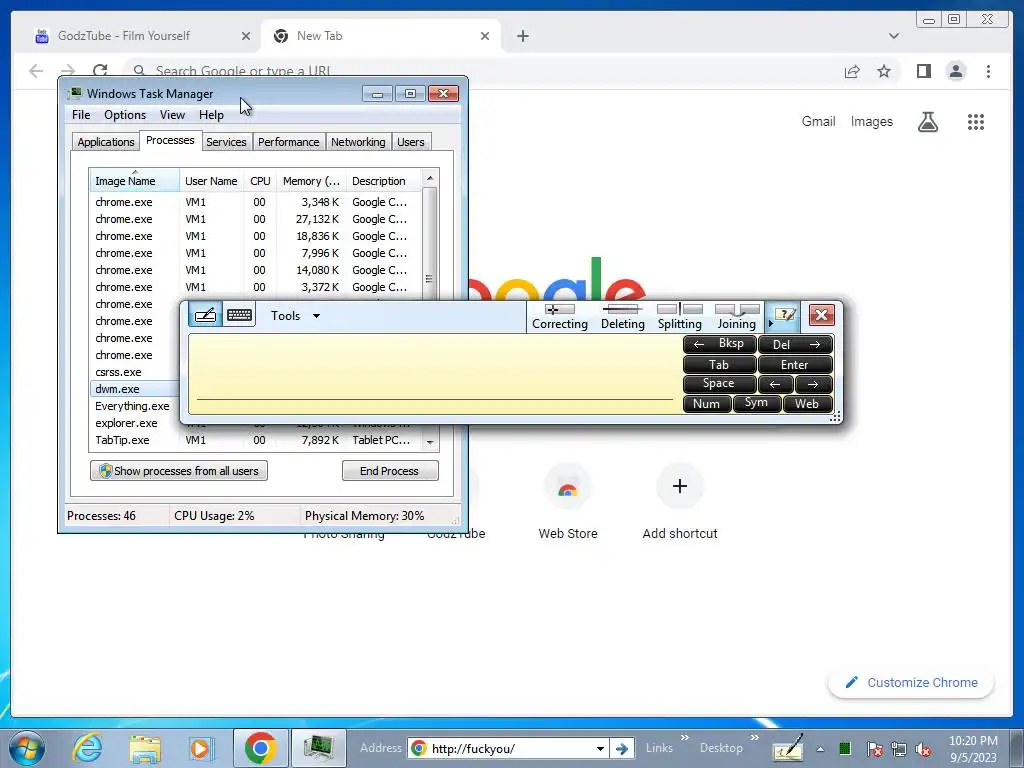
Task: Show the Correcting gesture demo
Action: [x=560, y=317]
